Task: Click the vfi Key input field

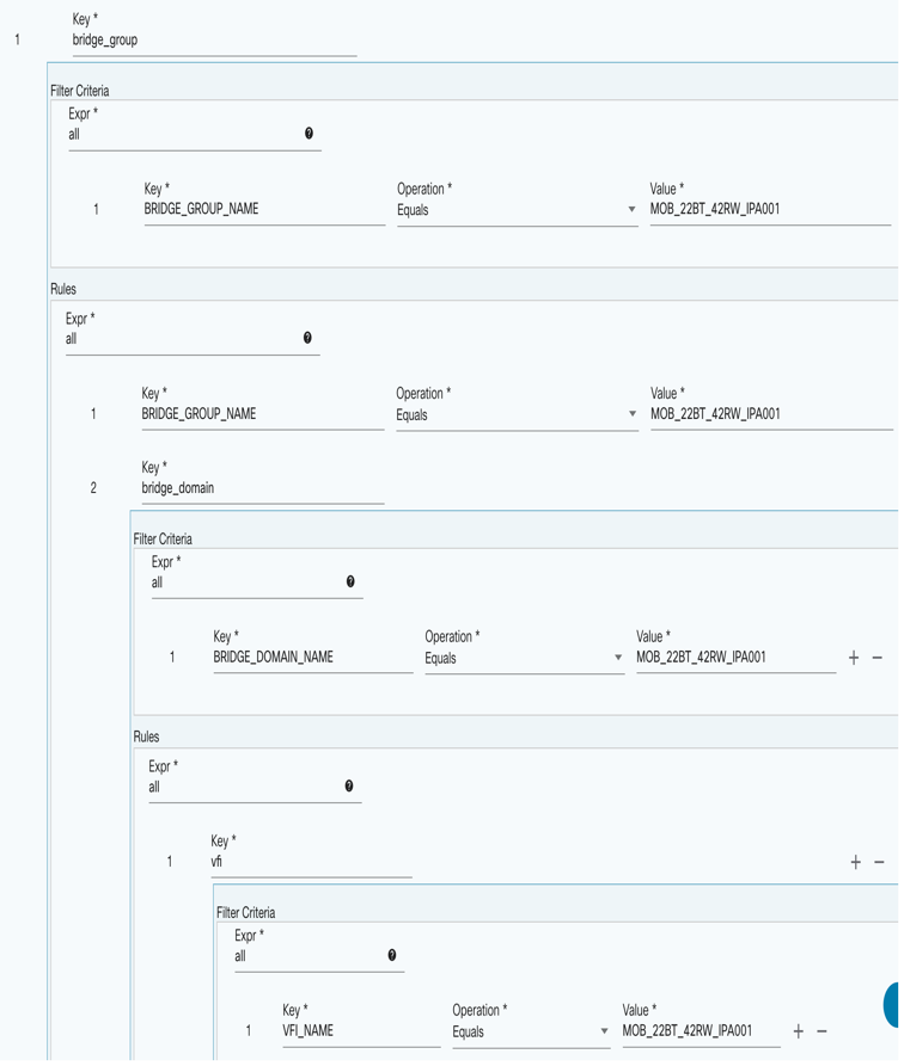Action: click(x=310, y=862)
